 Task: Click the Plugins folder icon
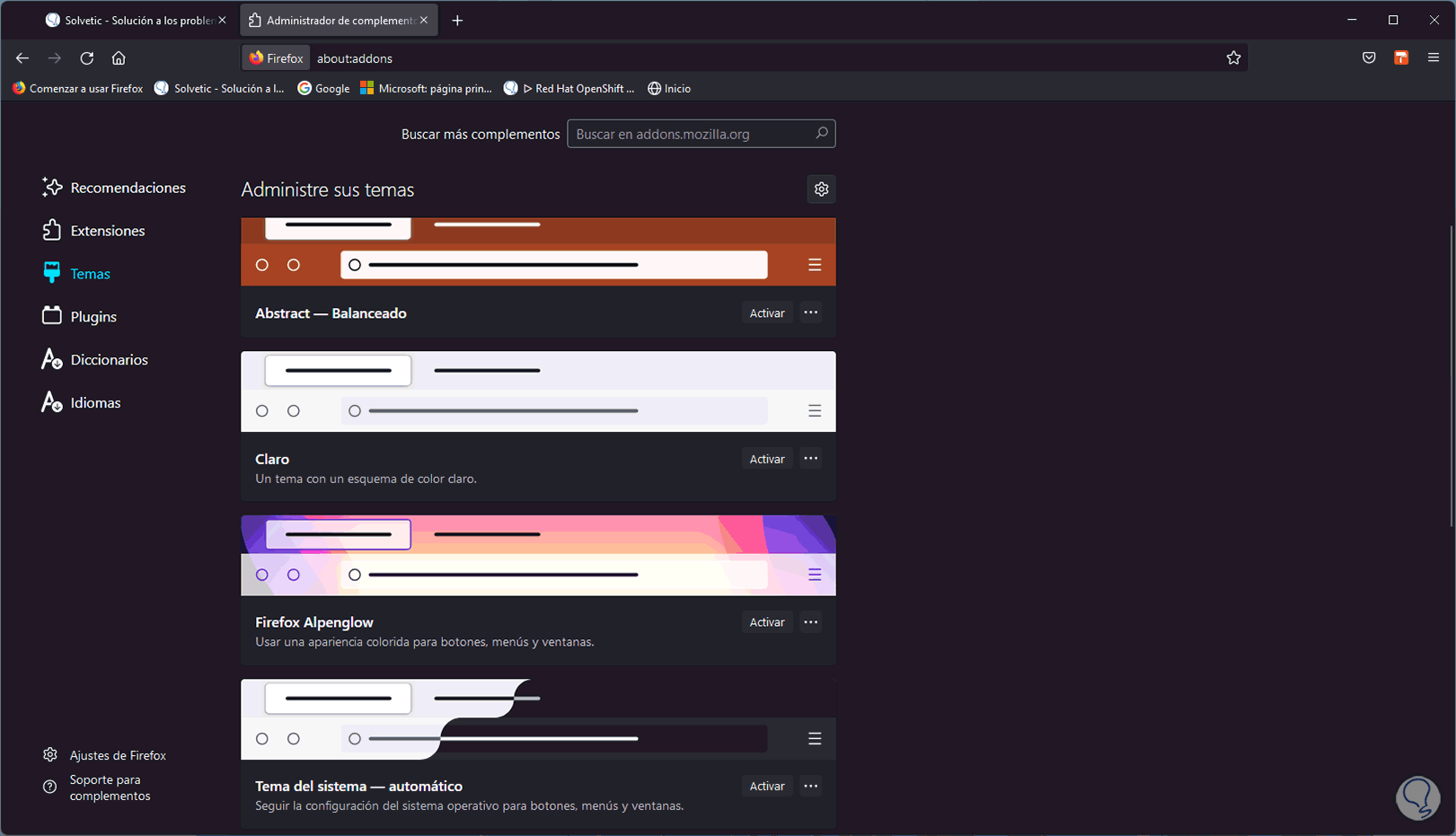52,316
